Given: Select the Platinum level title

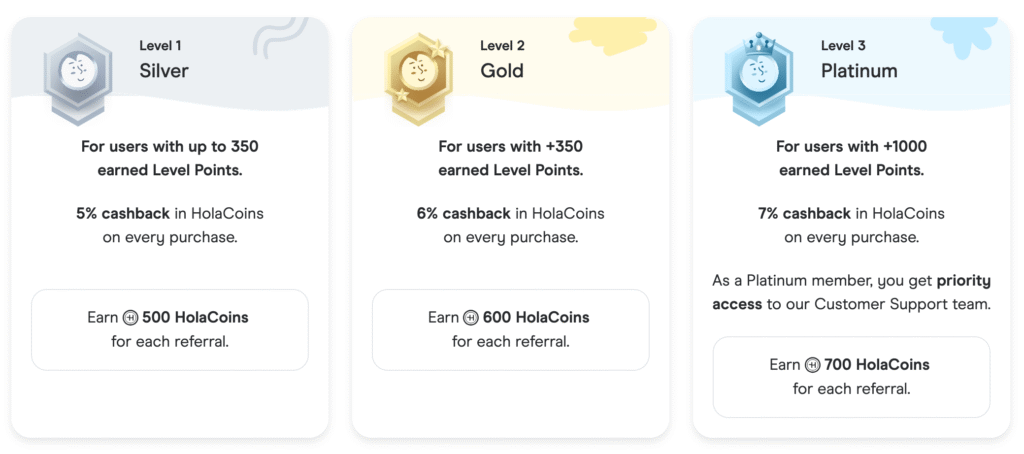Looking at the screenshot, I should (859, 71).
